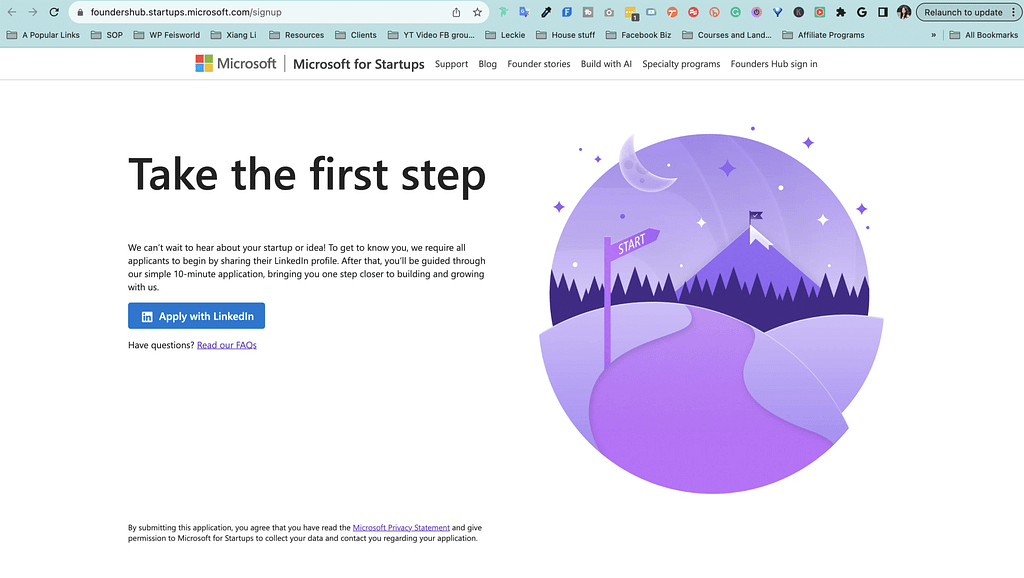This screenshot has height=578, width=1024.
Task: Open Build with AI in navigation
Action: pos(606,64)
